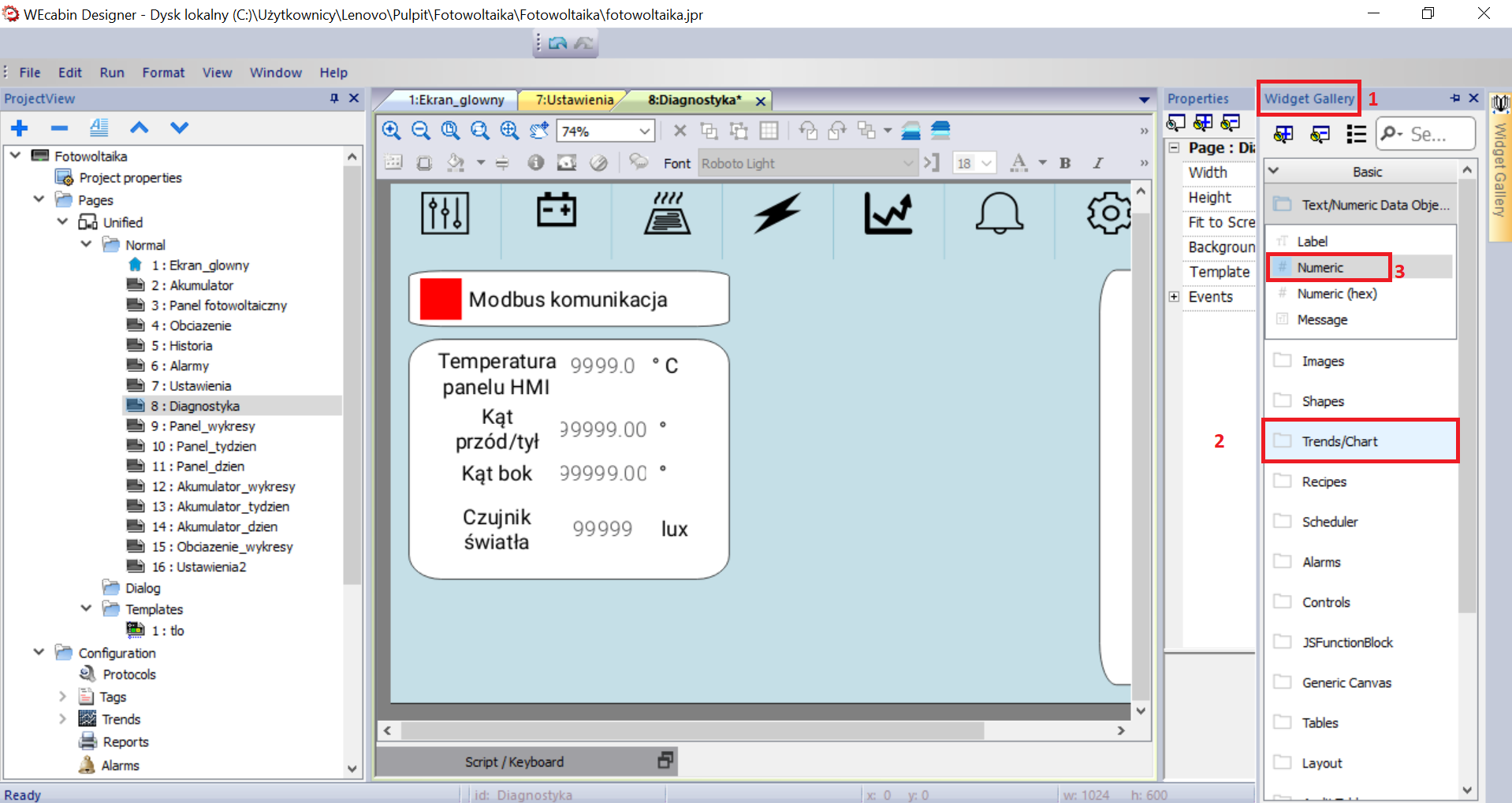Open the 74% zoom level dropdown
1512x803 pixels.
[x=644, y=131]
